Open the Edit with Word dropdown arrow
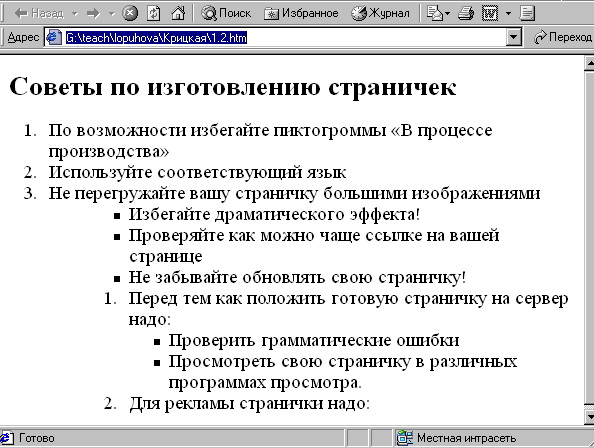Image resolution: width=594 pixels, height=448 pixels. coord(508,14)
